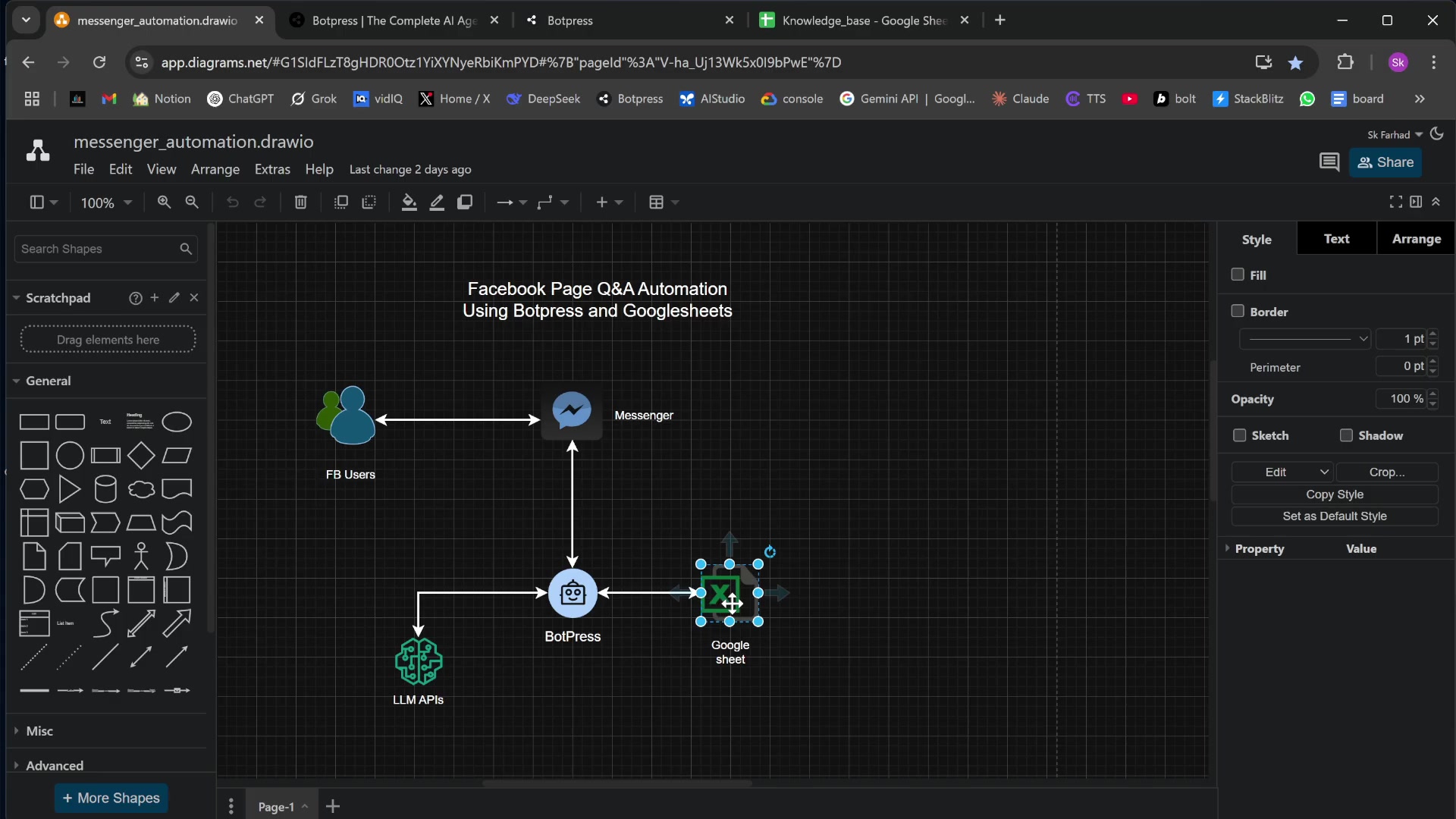Screen dimensions: 1456x819
Task: Redo the last undone action
Action: (260, 202)
